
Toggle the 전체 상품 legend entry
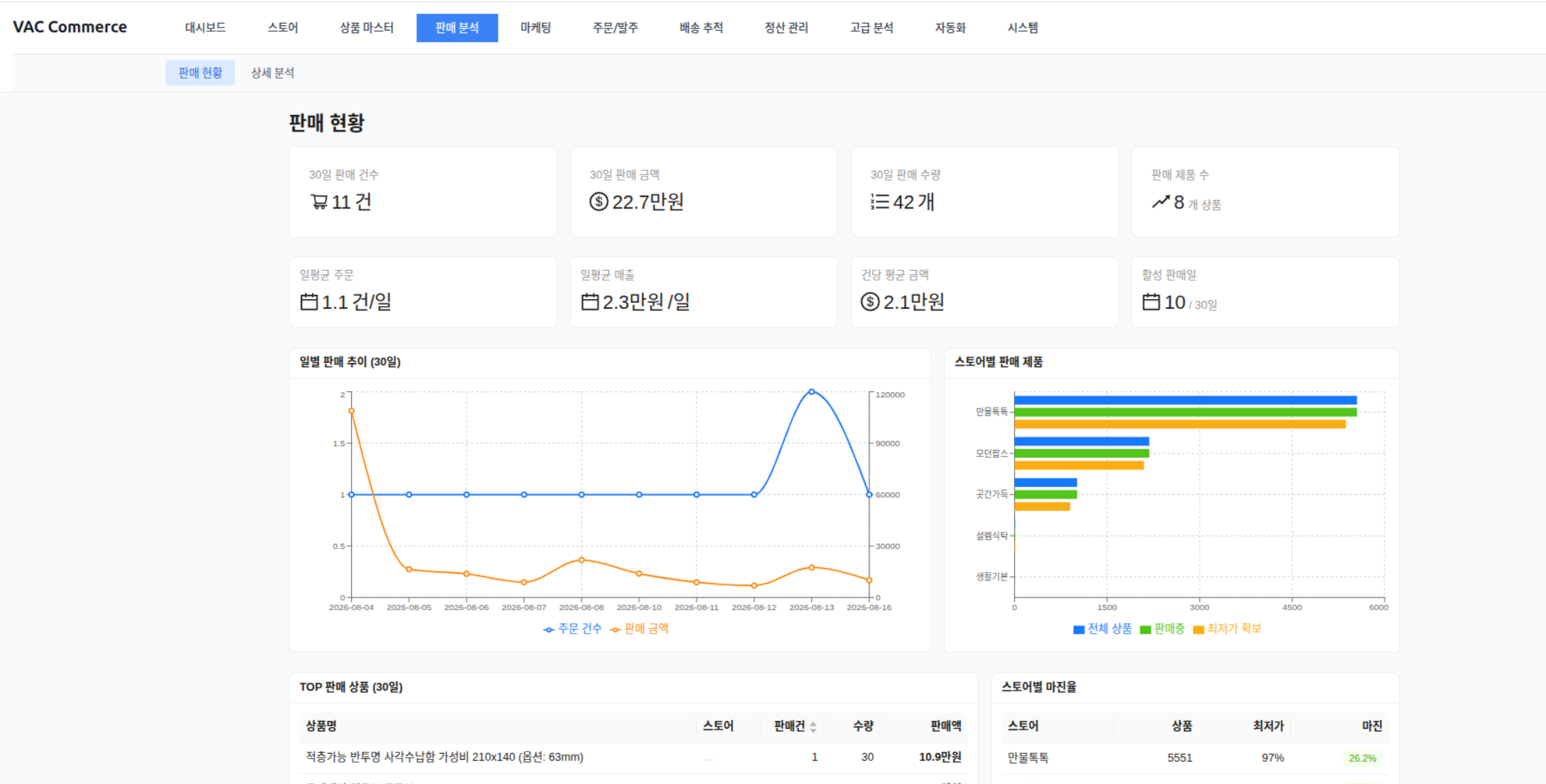click(1103, 629)
